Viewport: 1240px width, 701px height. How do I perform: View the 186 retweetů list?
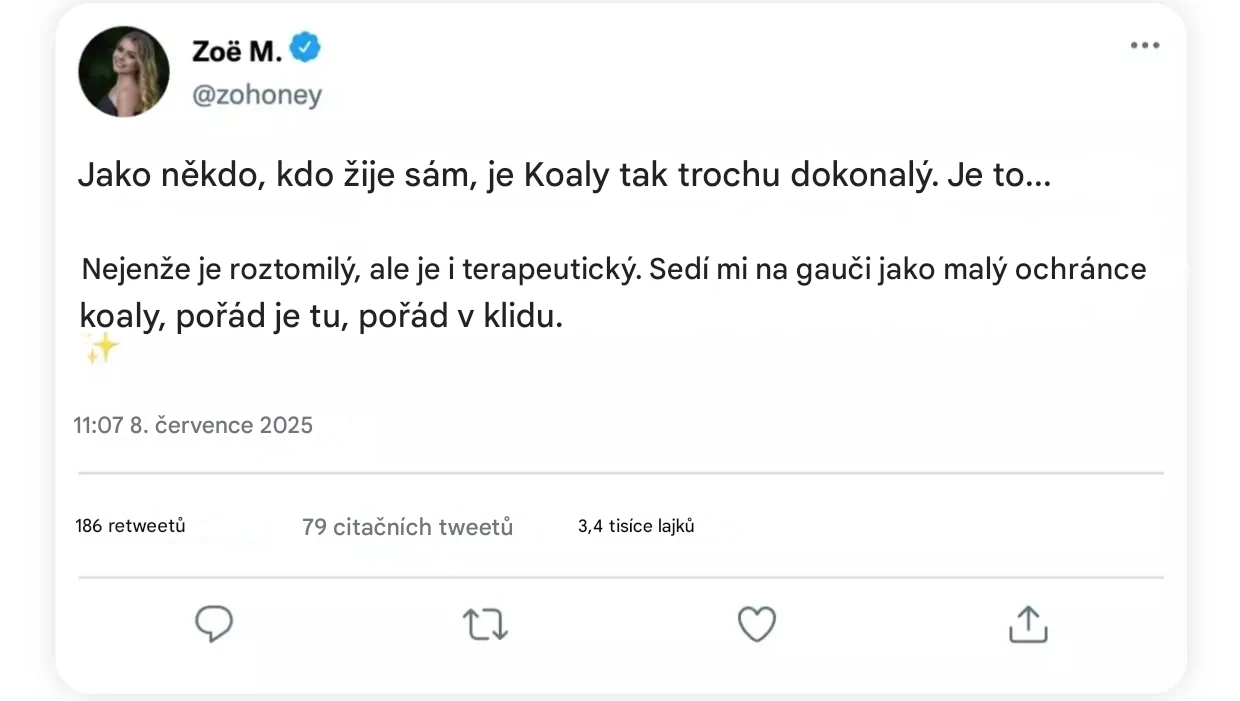(x=130, y=526)
